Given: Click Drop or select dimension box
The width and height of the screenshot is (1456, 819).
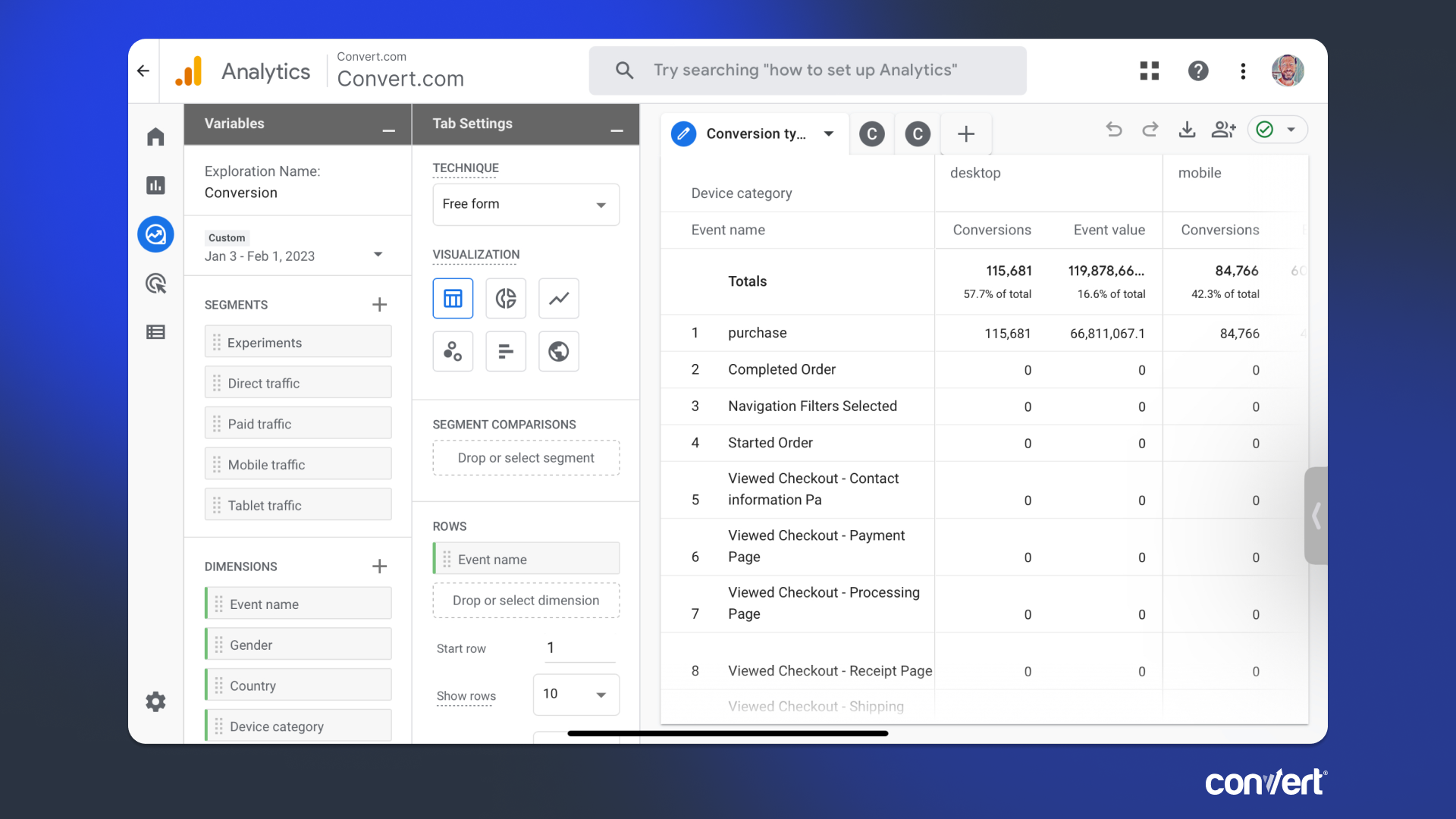Looking at the screenshot, I should [526, 601].
